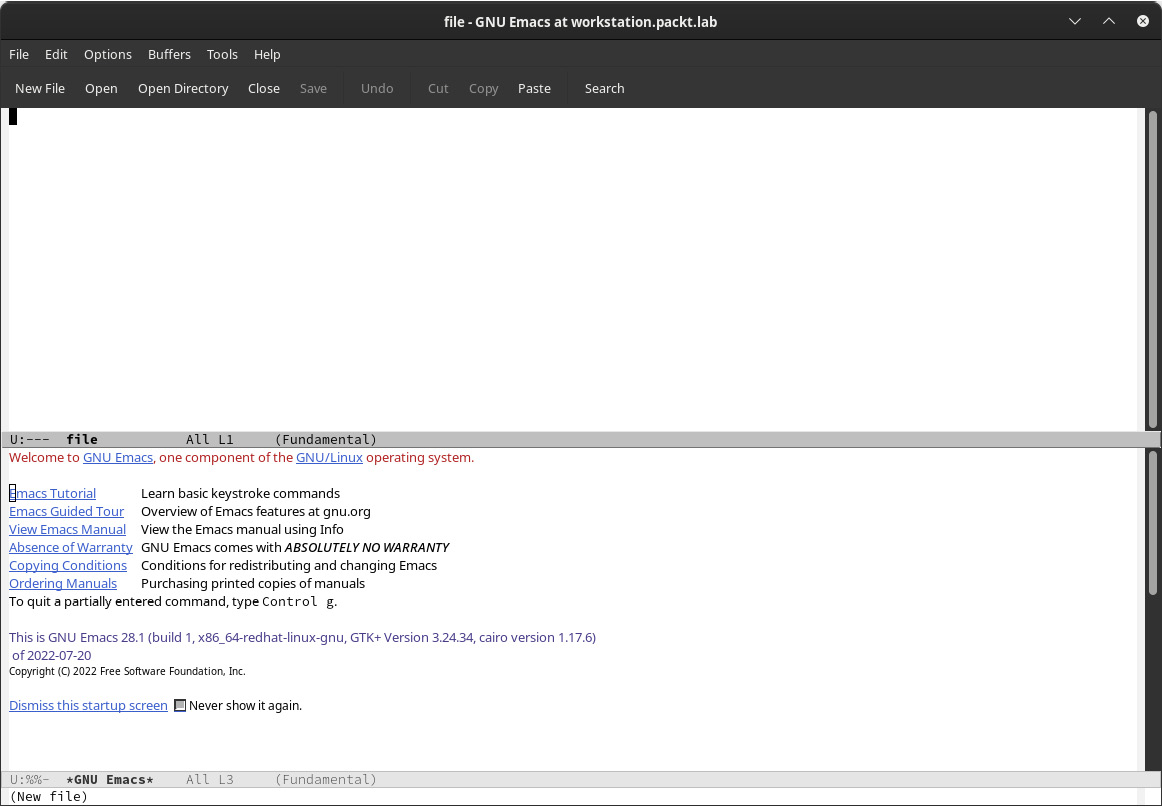Screen dimensions: 1162x807
Task: Click the startup screen's vertical scrollbar
Action: point(1152,523)
